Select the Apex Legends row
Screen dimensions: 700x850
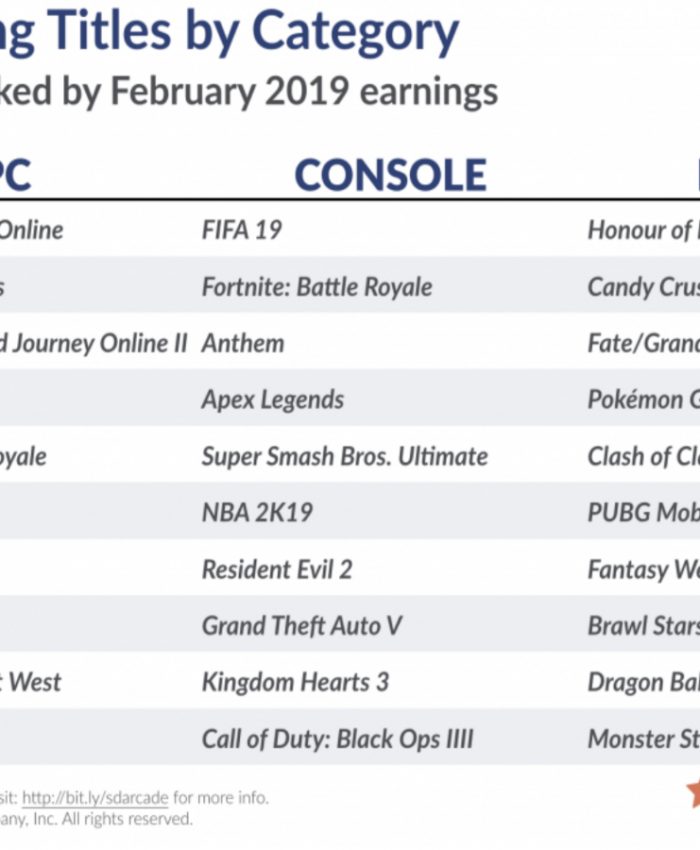coord(273,400)
